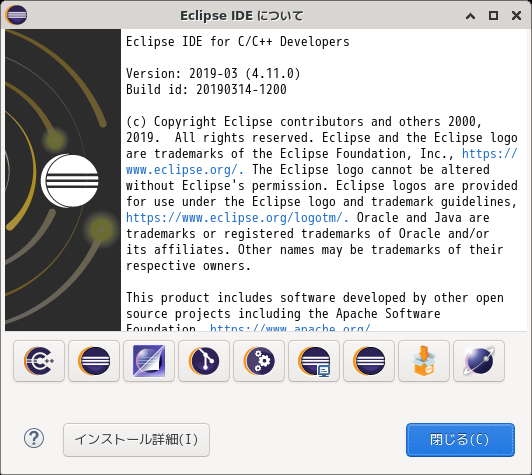This screenshot has height=475, width=532.
Task: Roll up the window with the arrow button
Action: point(470,16)
